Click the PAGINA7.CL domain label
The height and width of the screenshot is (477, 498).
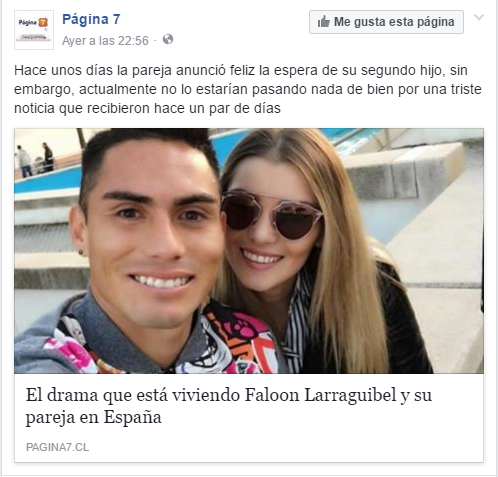[x=57, y=447]
